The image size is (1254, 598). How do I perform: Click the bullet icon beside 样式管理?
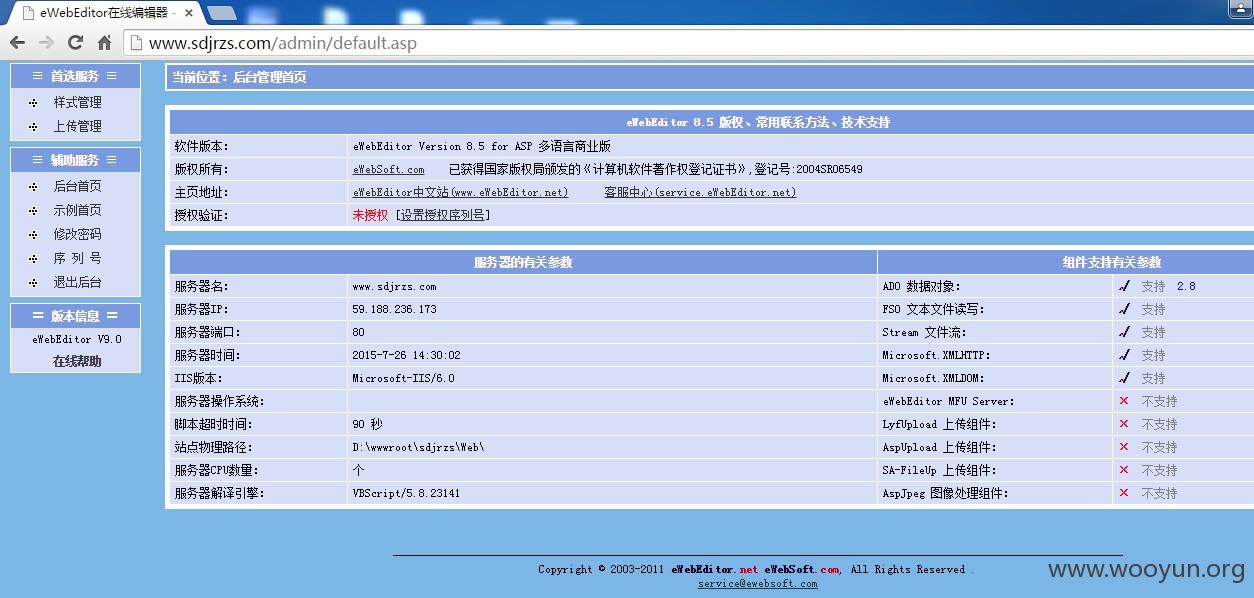[33, 102]
